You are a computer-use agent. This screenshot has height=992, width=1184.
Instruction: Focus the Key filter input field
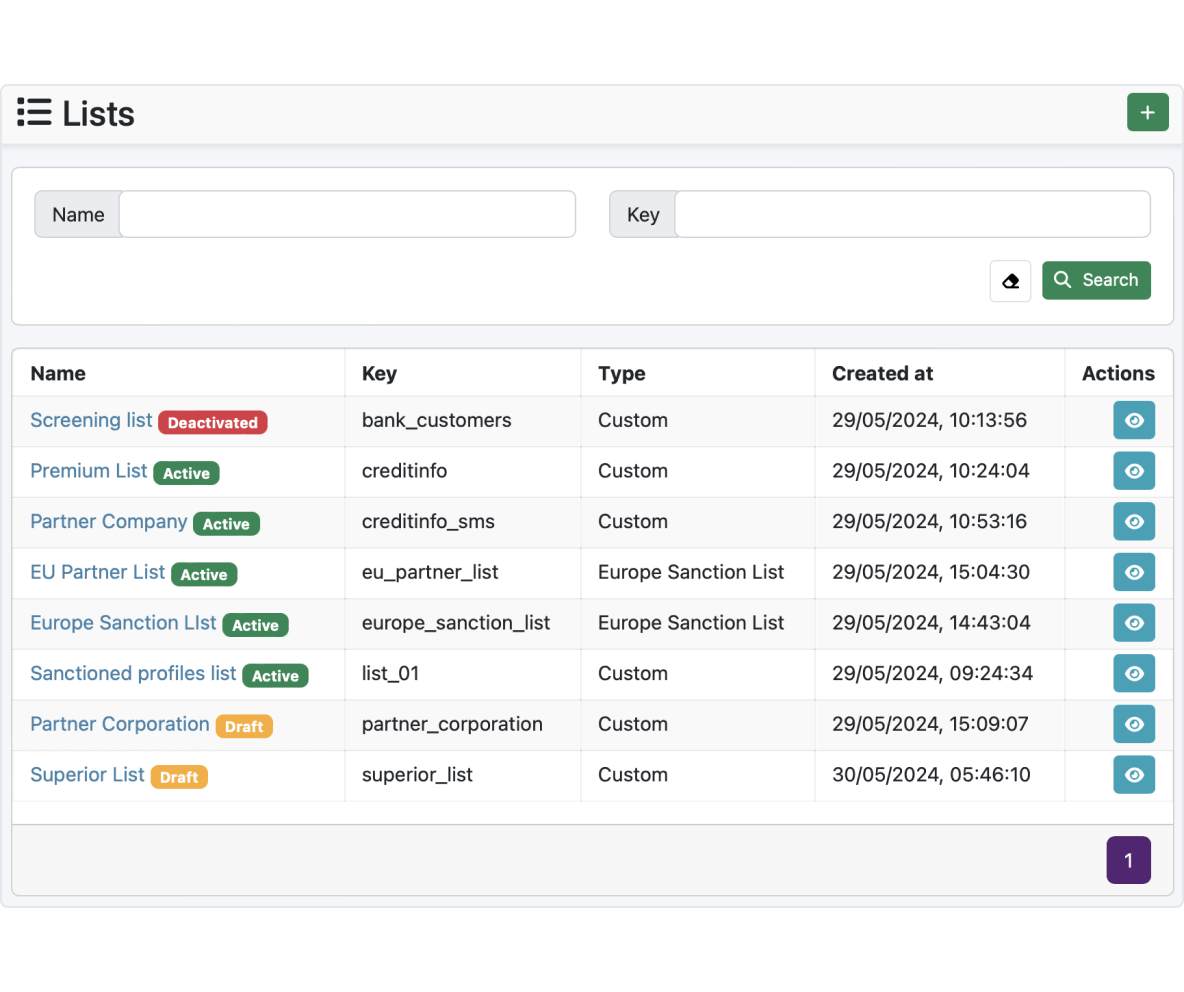click(912, 214)
